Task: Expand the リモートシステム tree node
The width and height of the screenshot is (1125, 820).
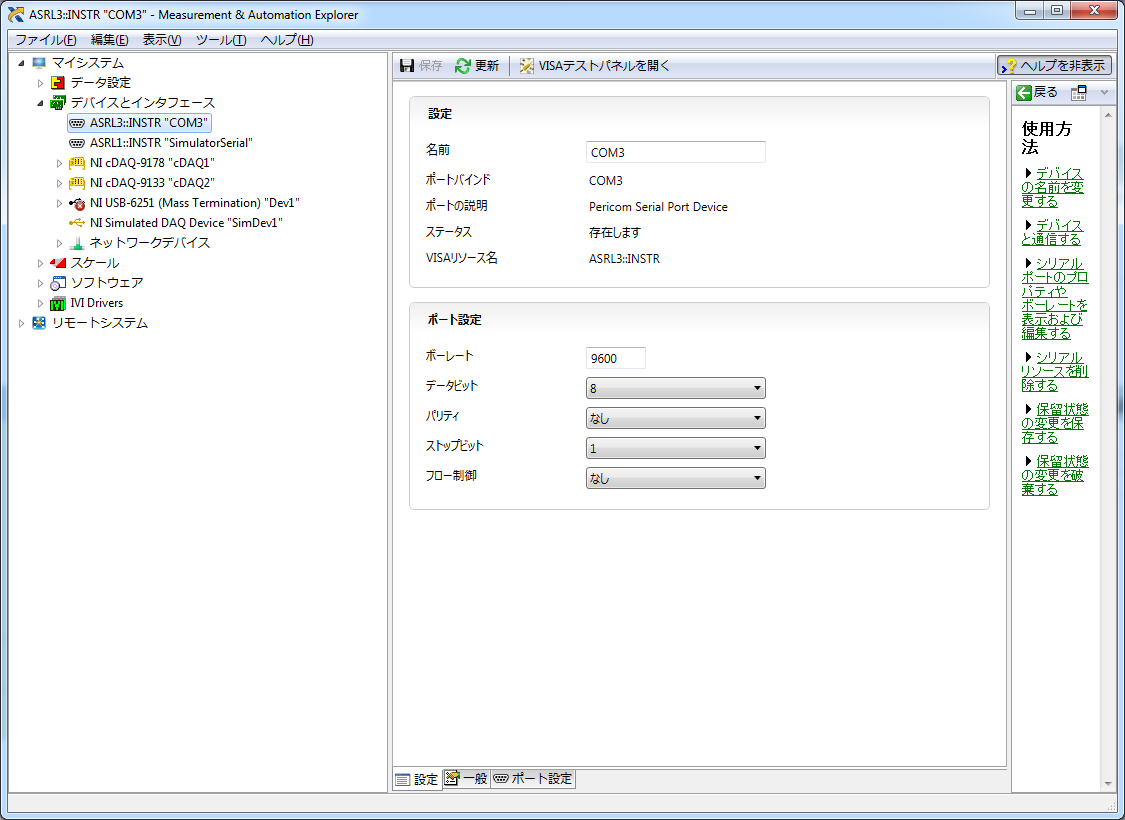Action: pyautogui.click(x=22, y=324)
